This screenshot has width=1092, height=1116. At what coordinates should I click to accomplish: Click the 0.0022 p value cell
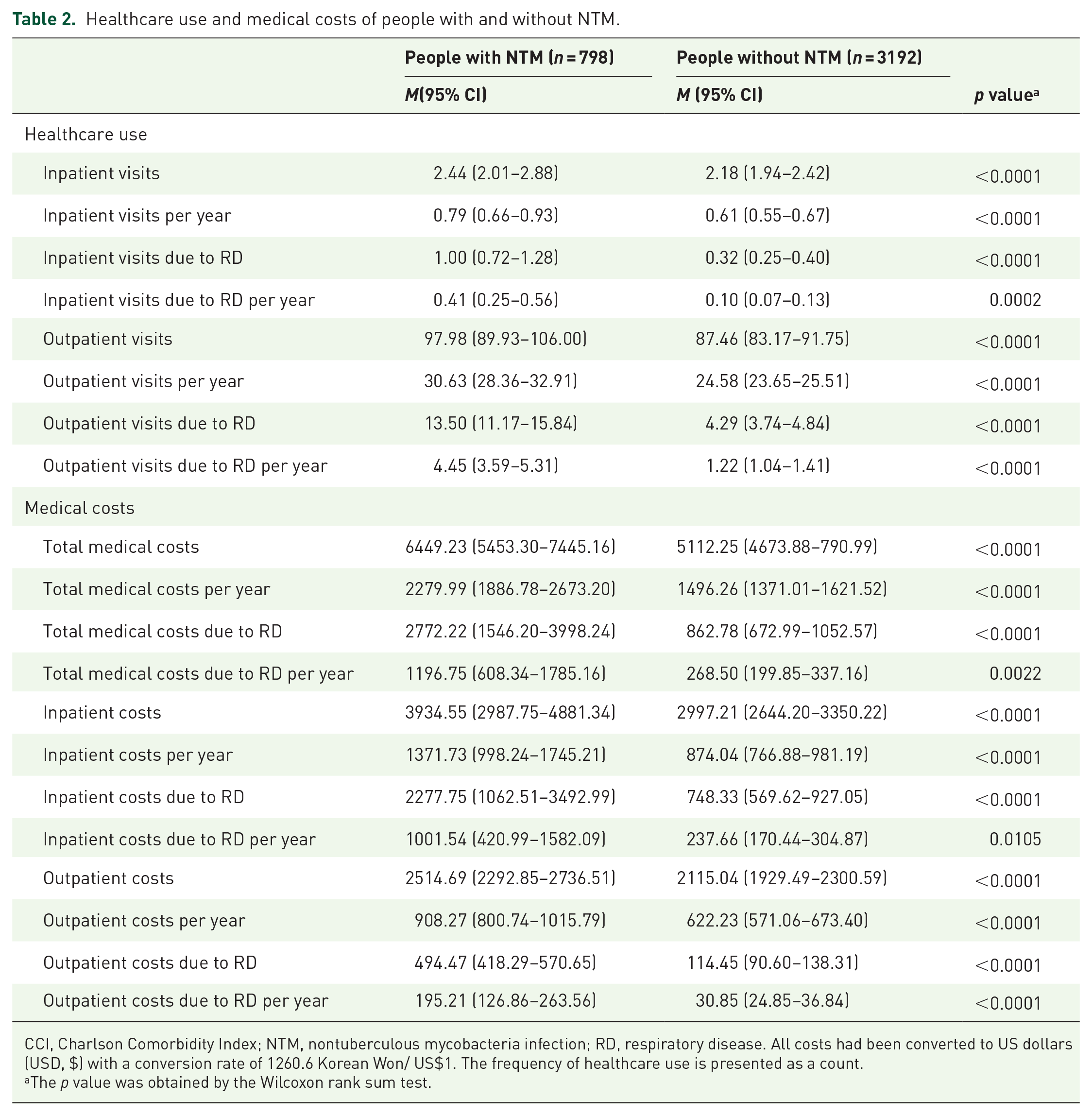pos(1015,673)
